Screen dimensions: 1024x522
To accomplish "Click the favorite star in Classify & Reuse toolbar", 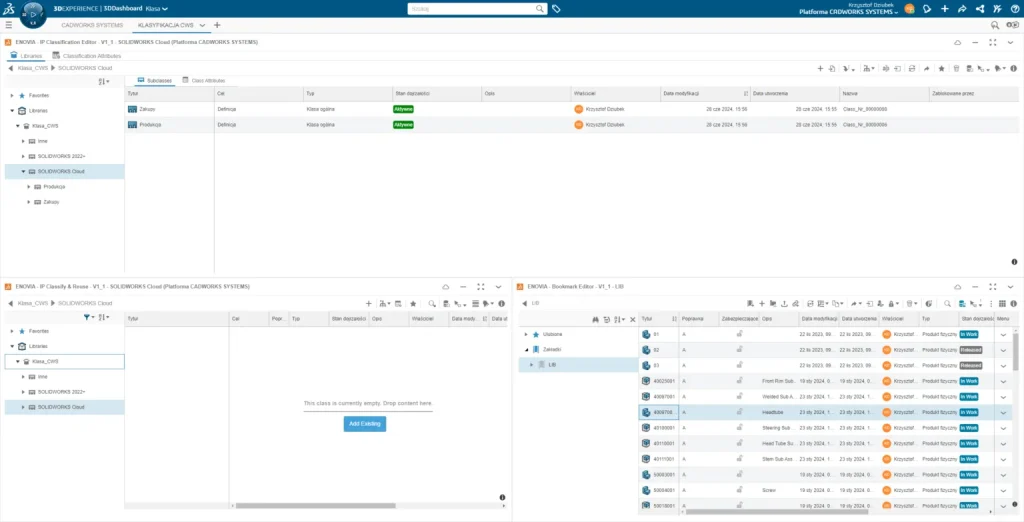I will point(413,304).
